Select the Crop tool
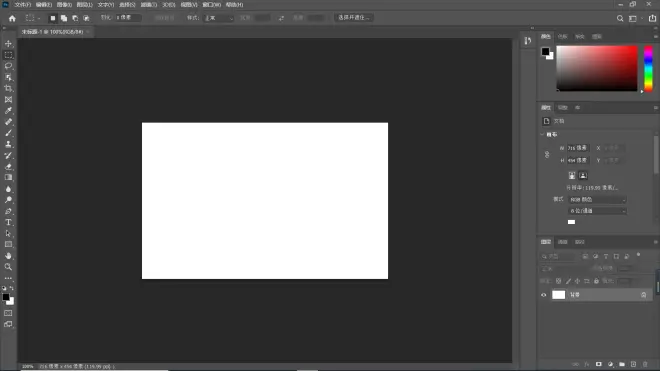The height and width of the screenshot is (371, 660). (x=8, y=88)
